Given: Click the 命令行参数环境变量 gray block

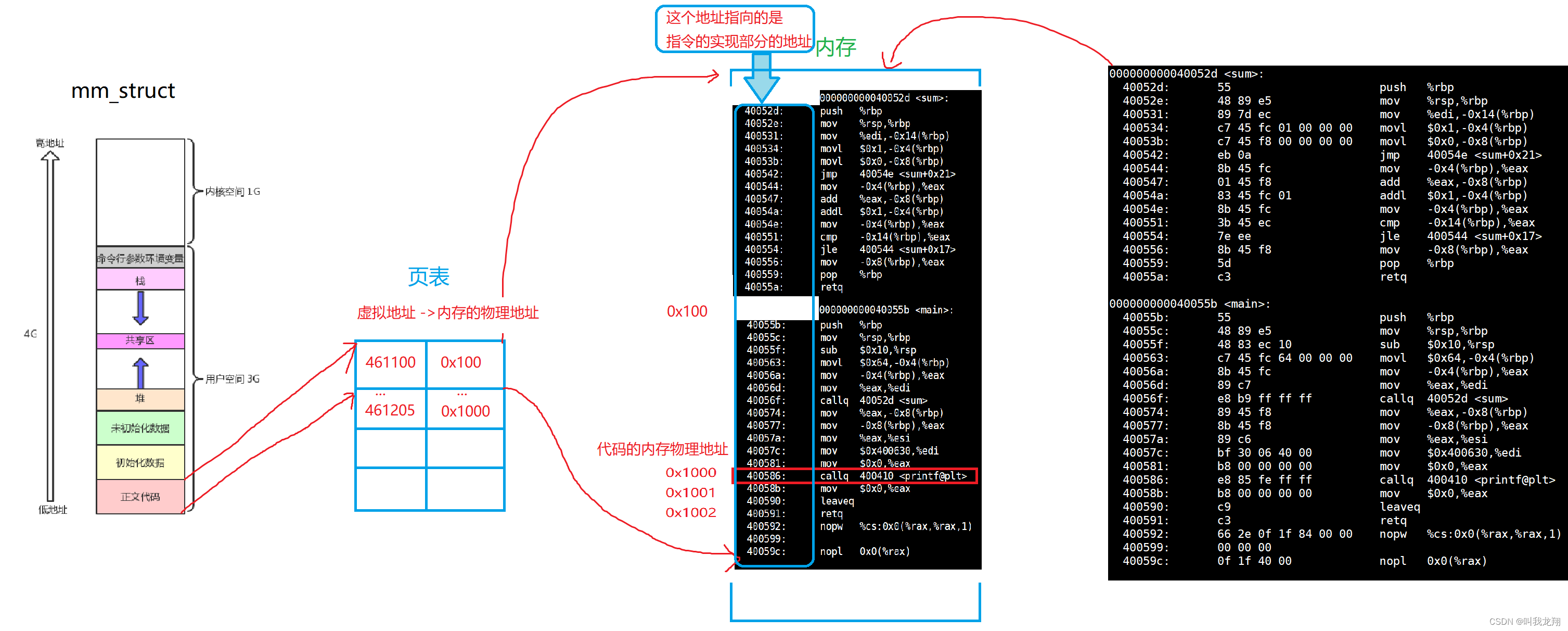Looking at the screenshot, I should (x=140, y=258).
